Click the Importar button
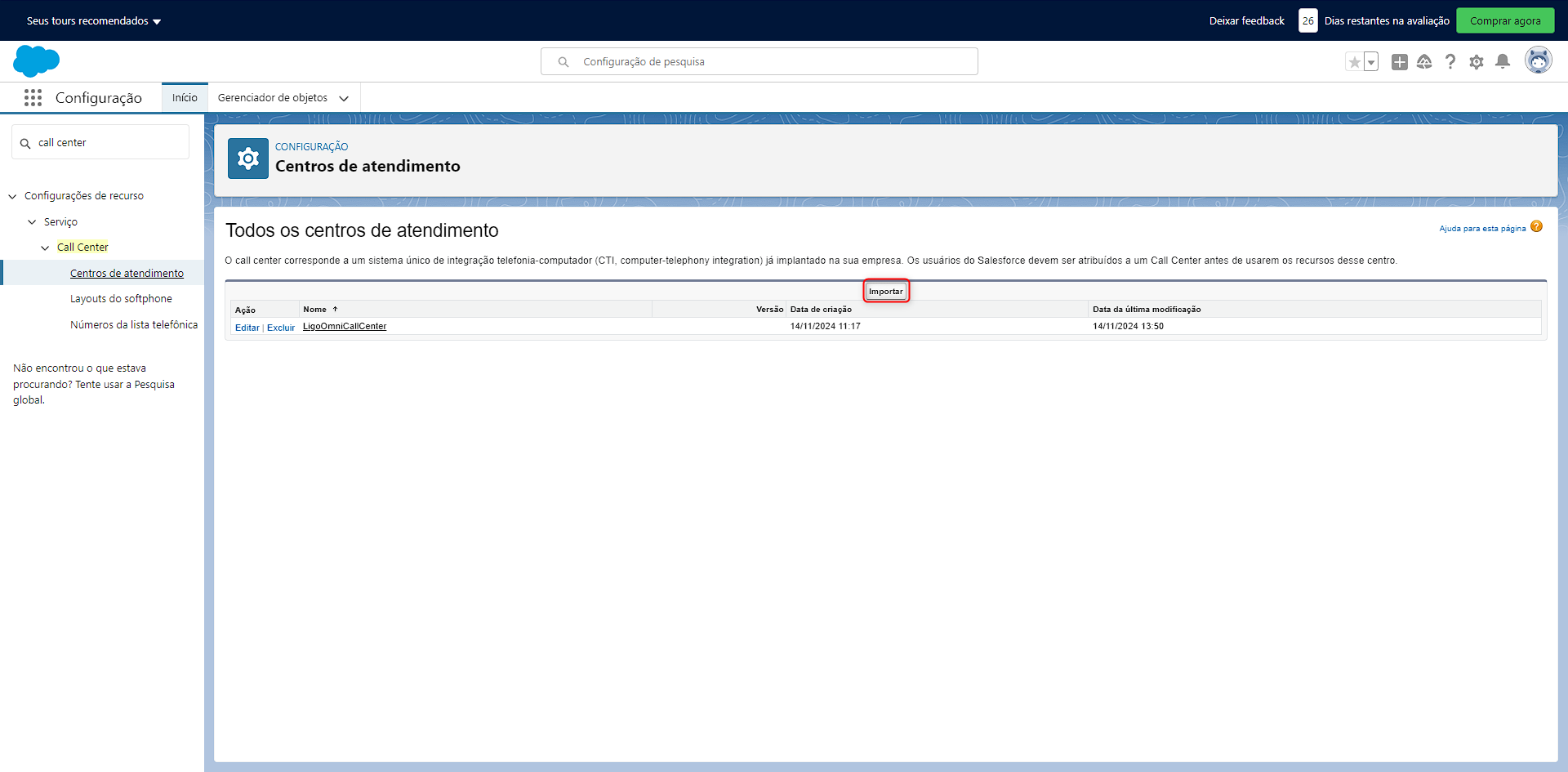Image resolution: width=1568 pixels, height=772 pixels. [x=886, y=291]
